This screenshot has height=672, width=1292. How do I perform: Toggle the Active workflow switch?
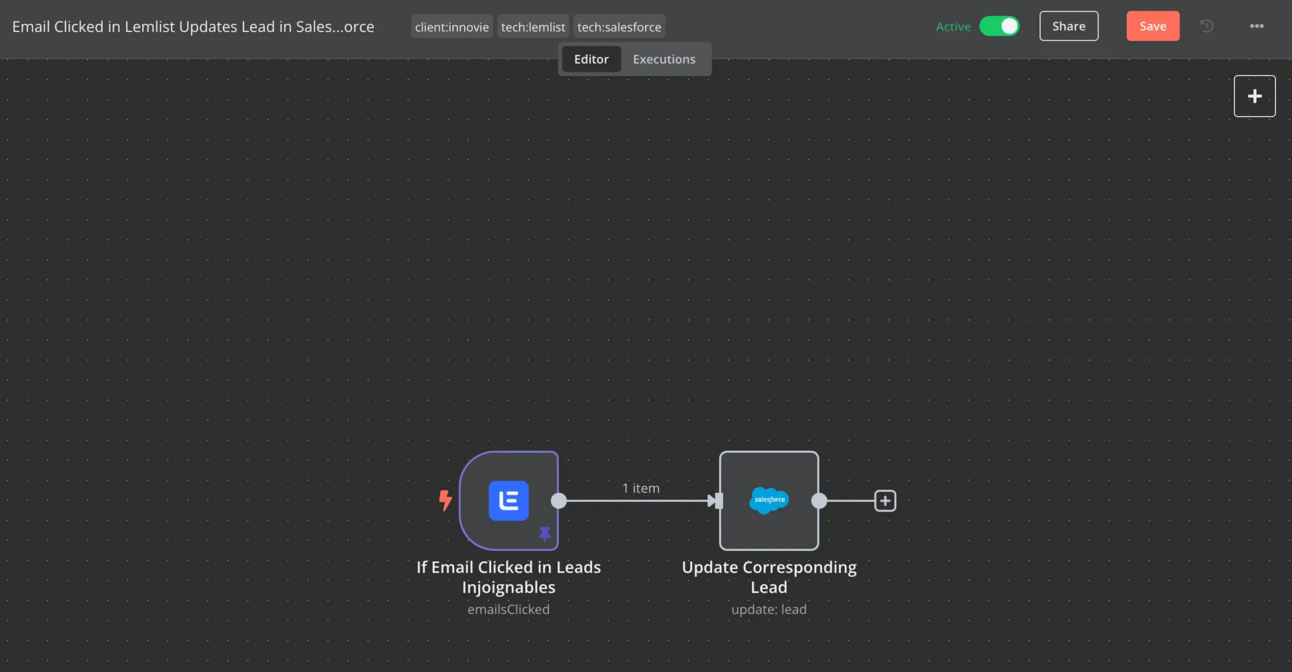998,27
